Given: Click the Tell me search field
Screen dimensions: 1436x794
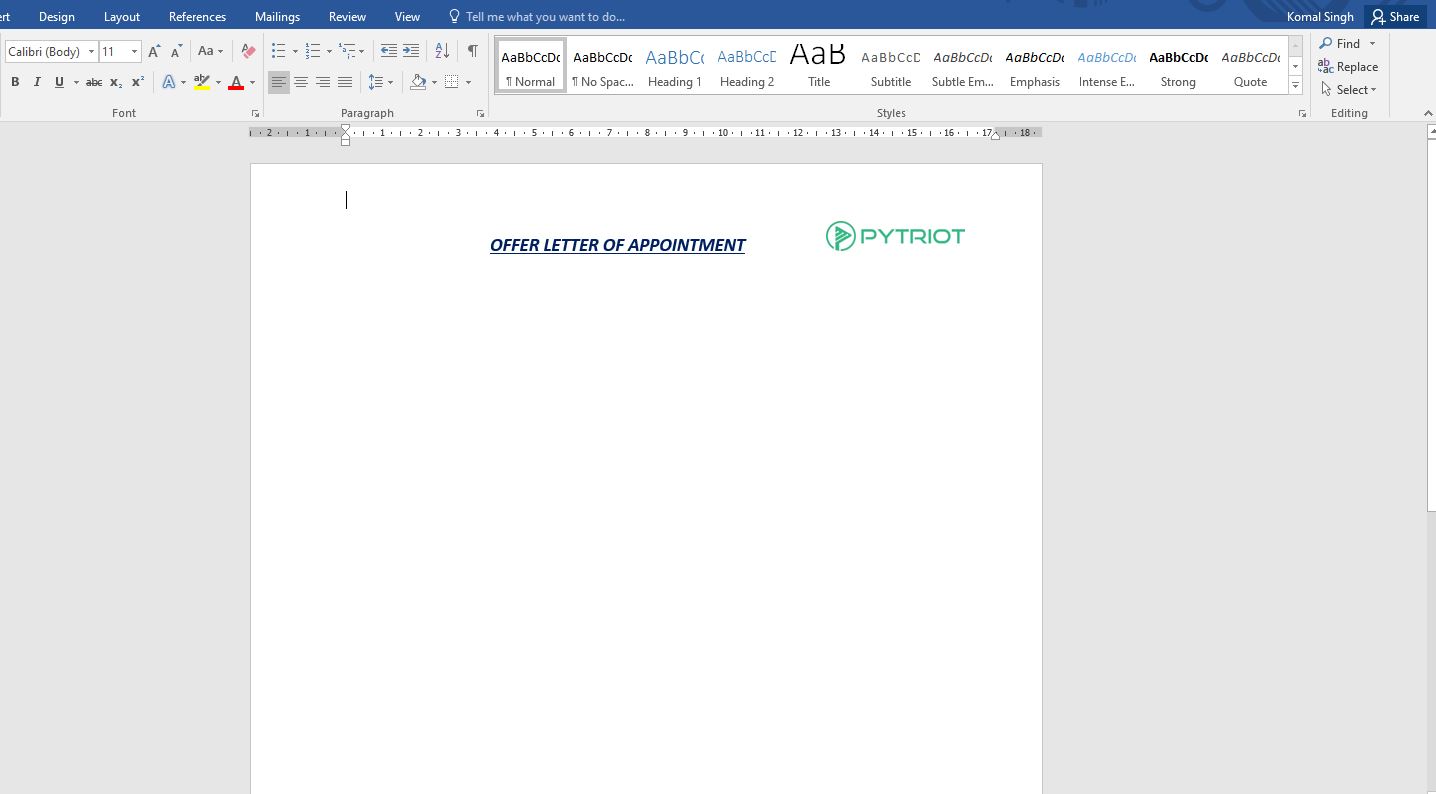Looking at the screenshot, I should (x=545, y=17).
